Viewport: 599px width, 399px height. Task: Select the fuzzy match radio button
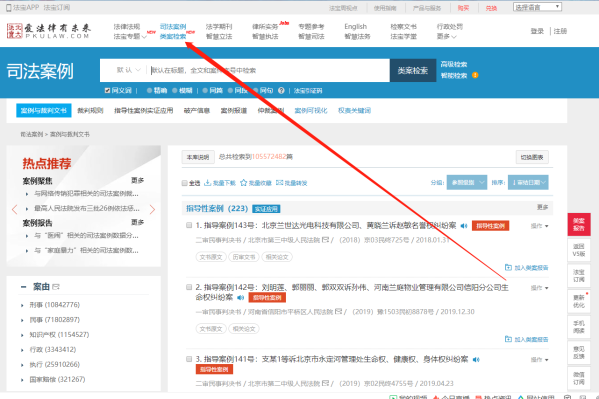pyautogui.click(x=175, y=91)
